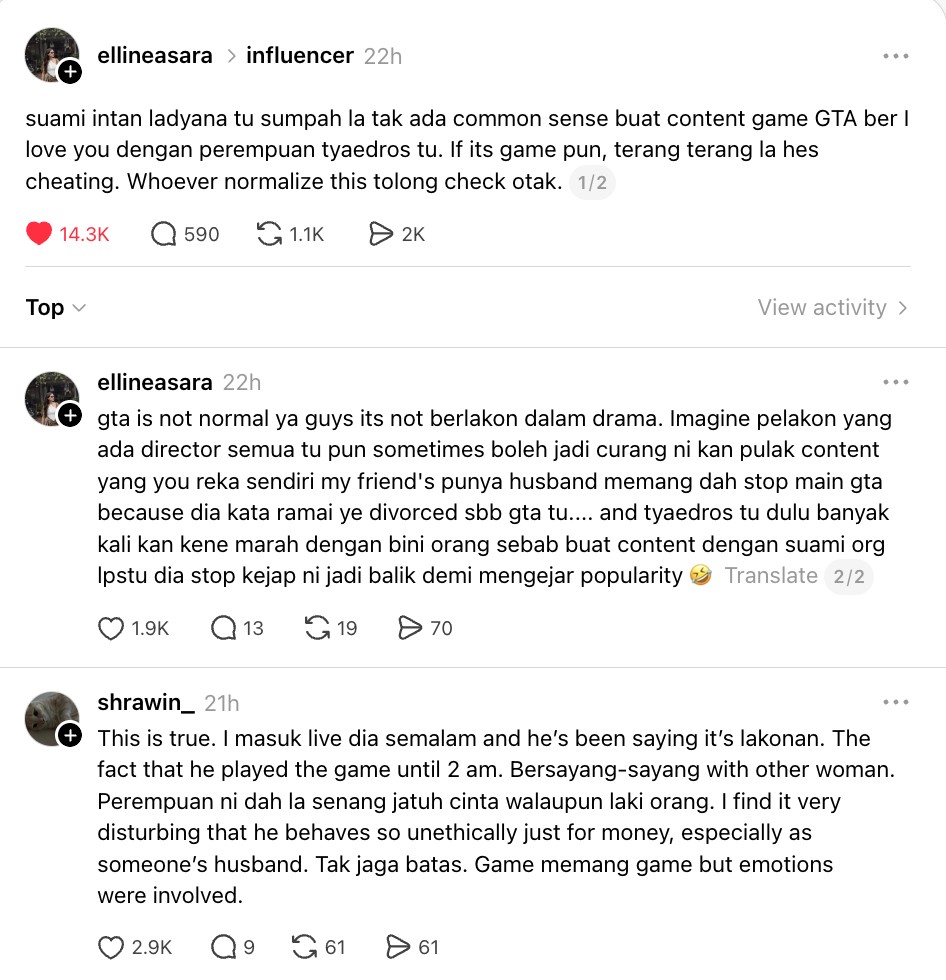
Task: Repost the 'gta is not normal' reply
Action: coord(317,628)
